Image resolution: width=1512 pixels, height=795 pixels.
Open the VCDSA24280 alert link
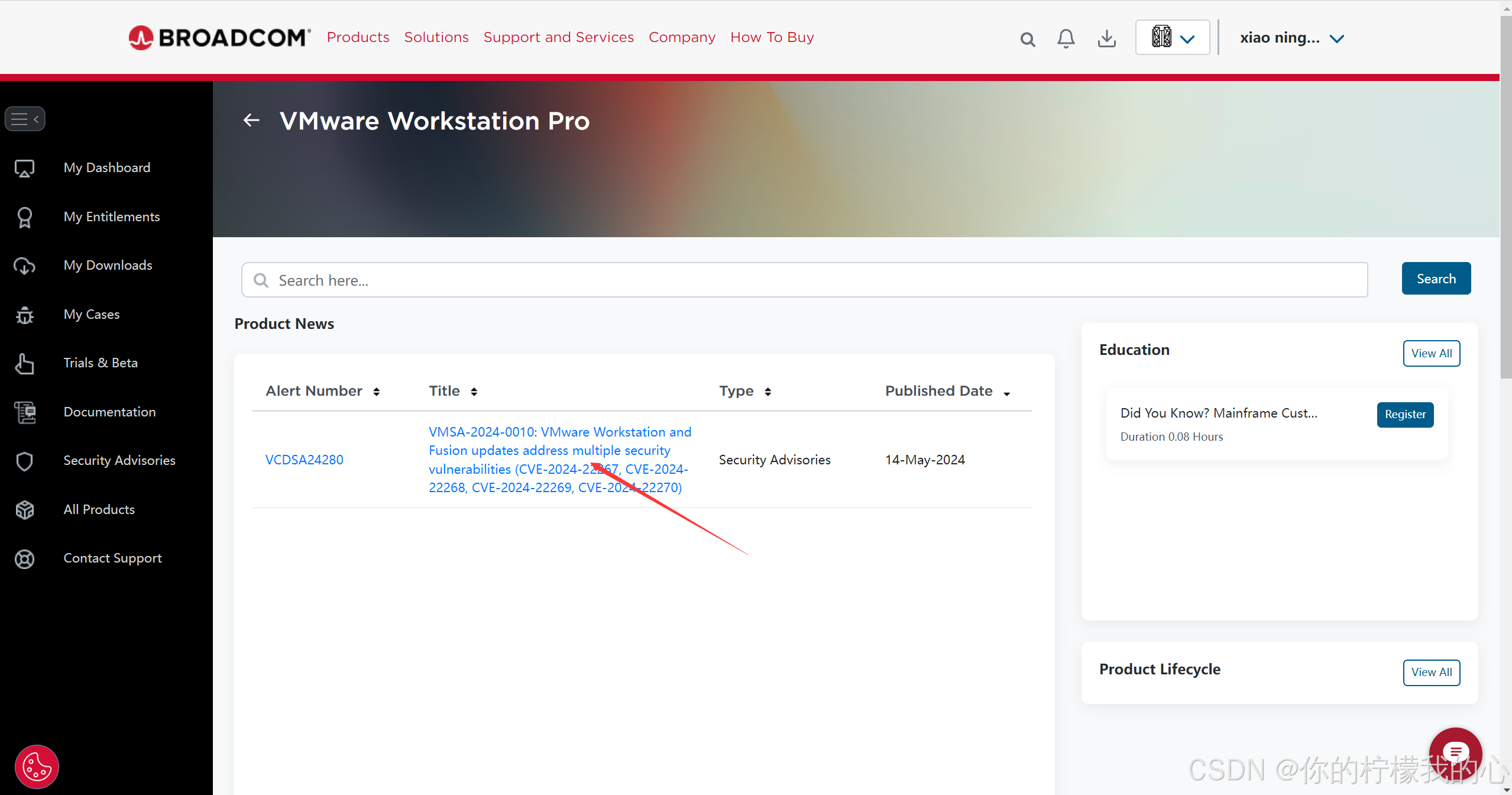[304, 460]
